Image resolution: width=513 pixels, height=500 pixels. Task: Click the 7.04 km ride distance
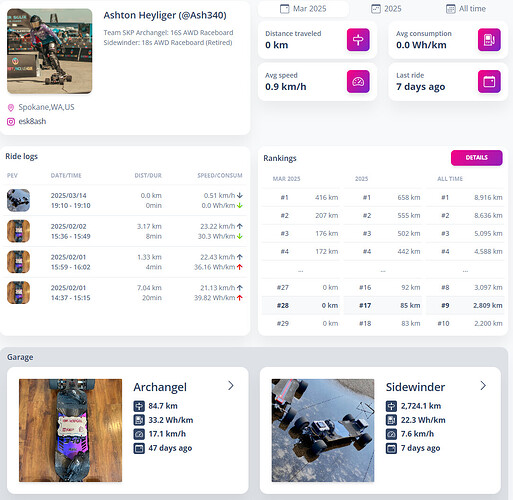click(149, 288)
